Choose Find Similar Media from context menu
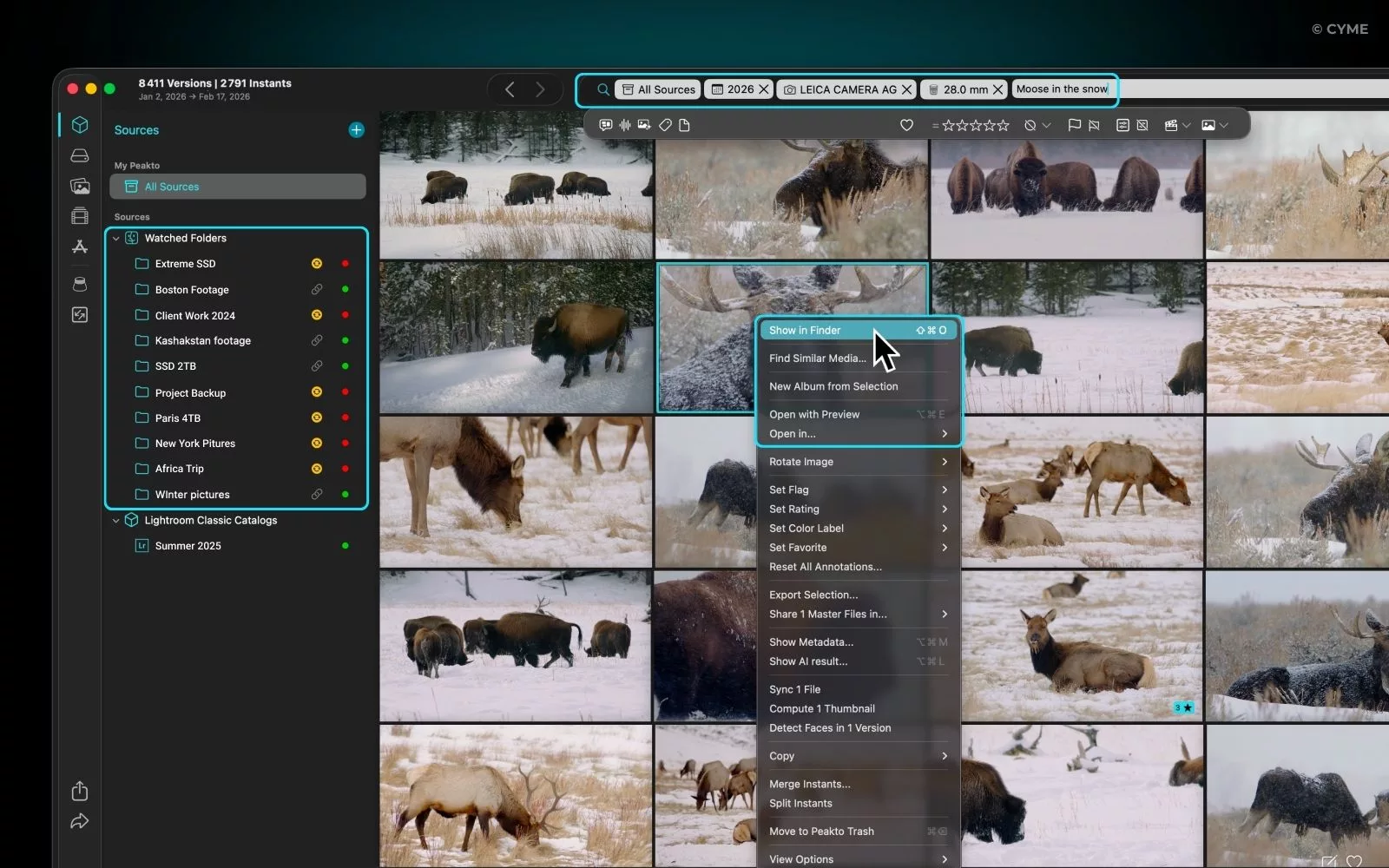 (x=817, y=358)
